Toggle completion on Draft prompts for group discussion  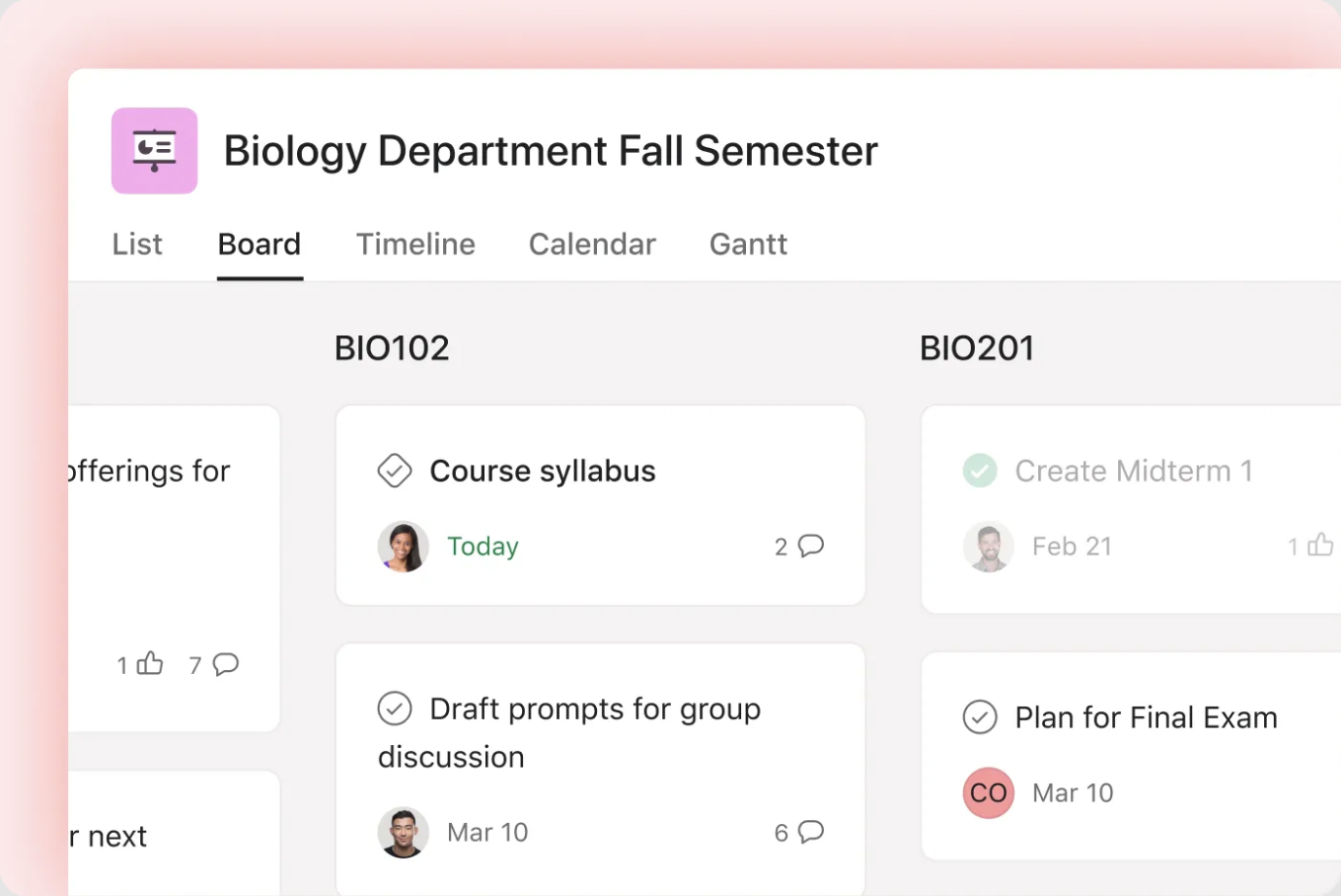pyautogui.click(x=395, y=709)
